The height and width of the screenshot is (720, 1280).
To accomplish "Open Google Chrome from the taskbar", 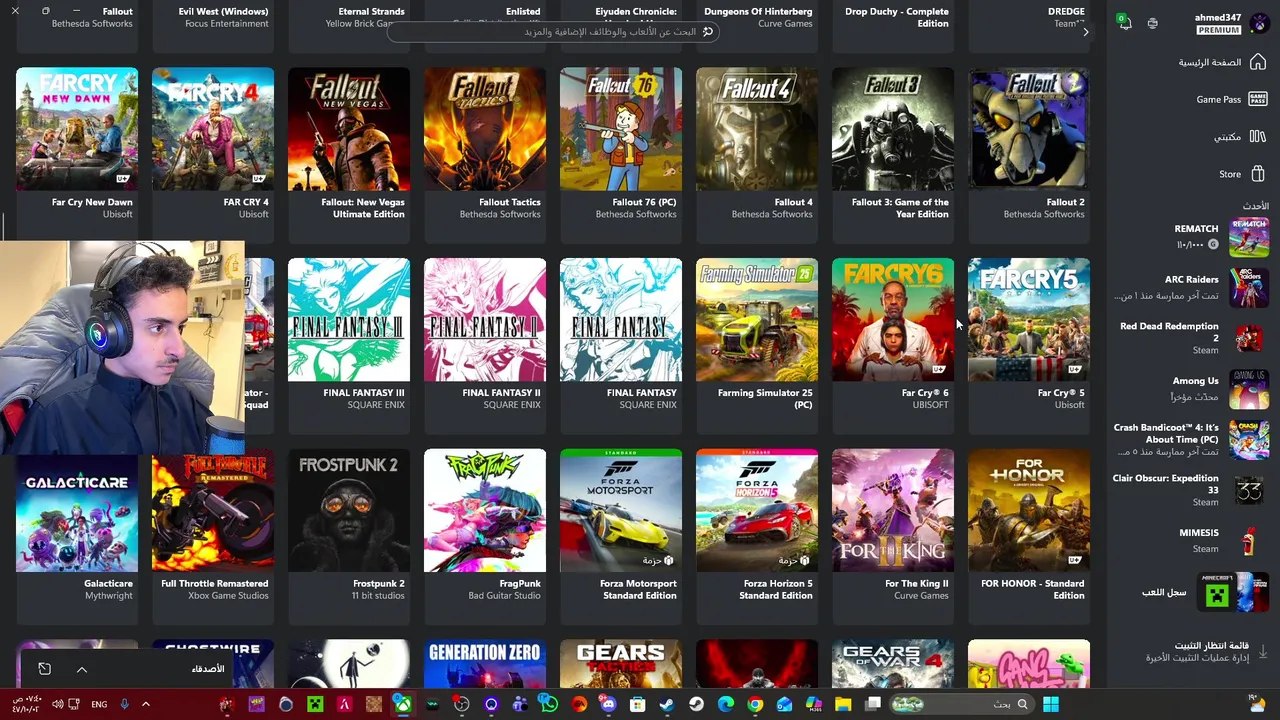I will tap(755, 704).
